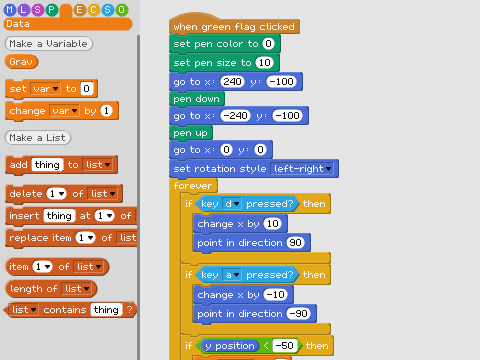Click the value field of set var to

(x=87, y=89)
